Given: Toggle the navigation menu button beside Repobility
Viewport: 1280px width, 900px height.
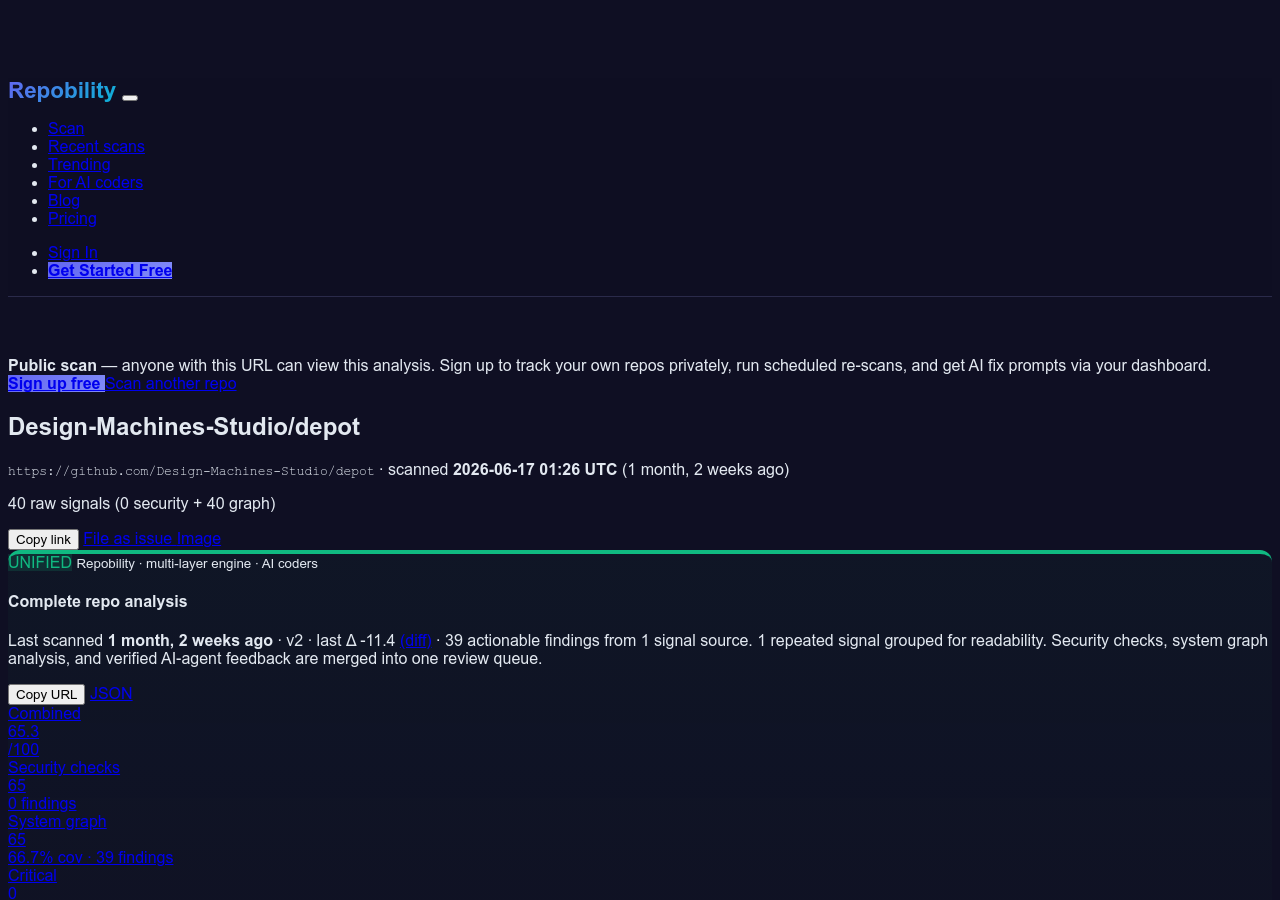Looking at the screenshot, I should 130,97.
